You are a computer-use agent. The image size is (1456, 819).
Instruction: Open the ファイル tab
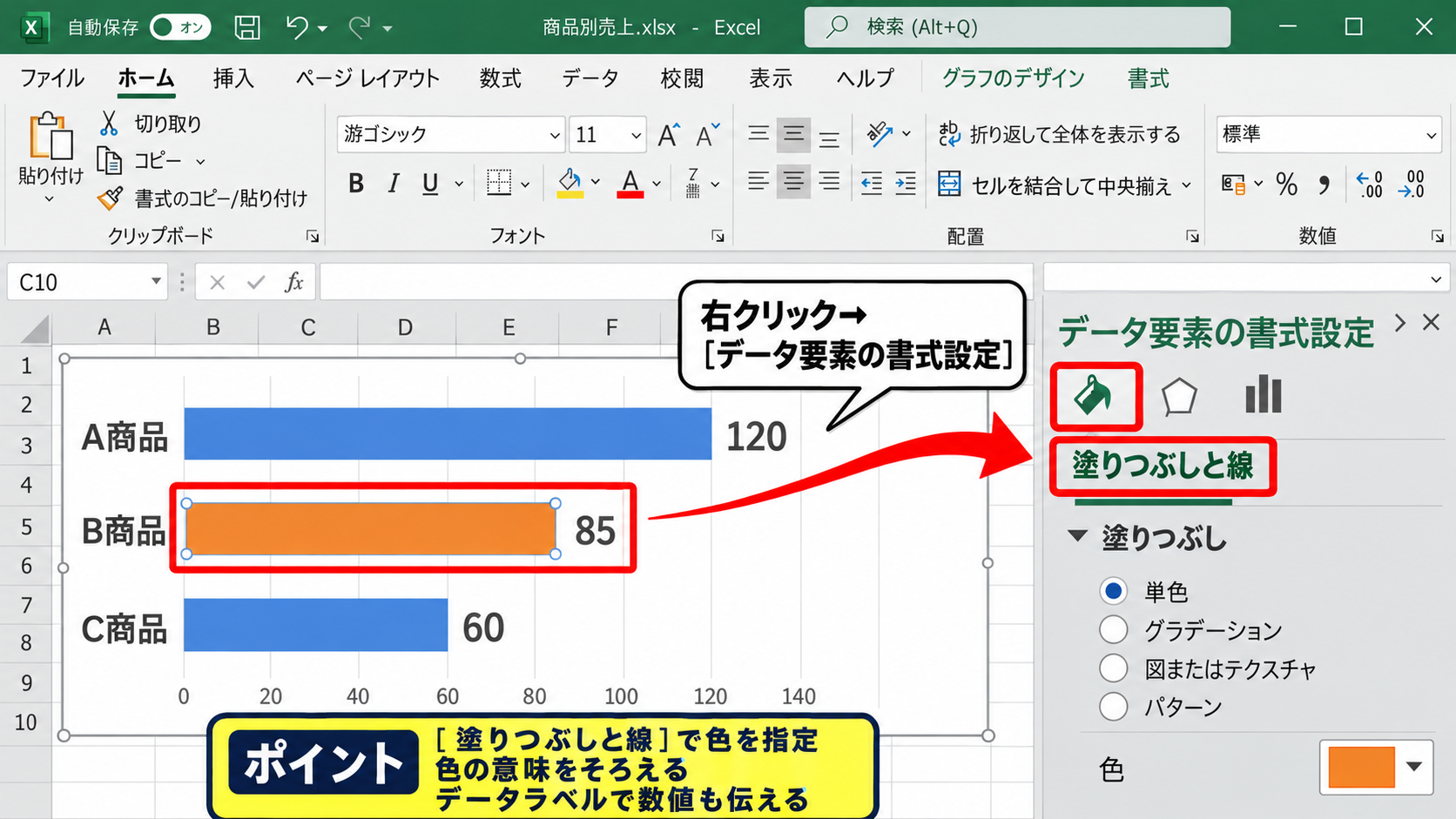[52, 78]
